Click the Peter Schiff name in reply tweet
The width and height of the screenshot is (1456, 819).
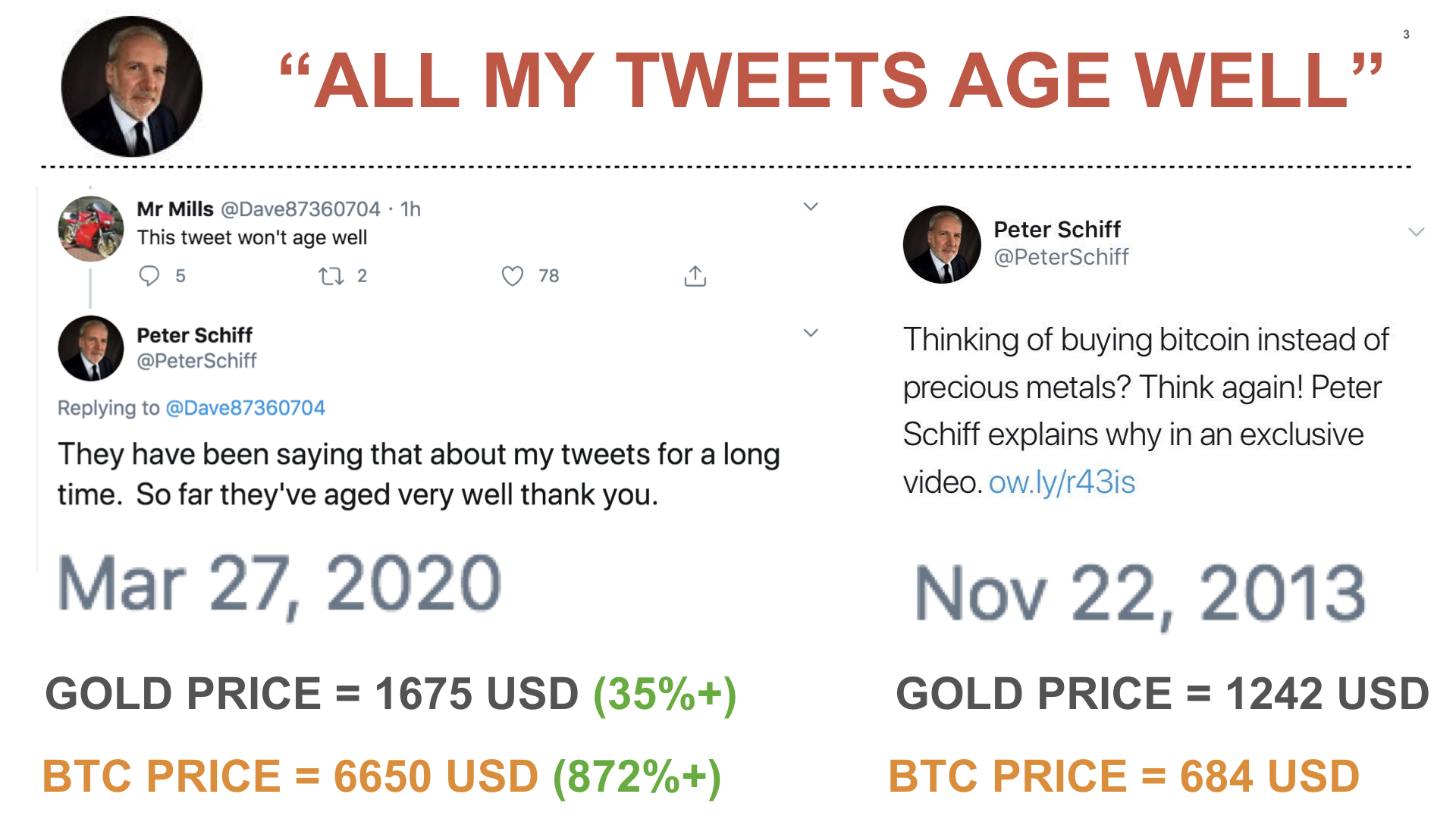[x=194, y=334]
